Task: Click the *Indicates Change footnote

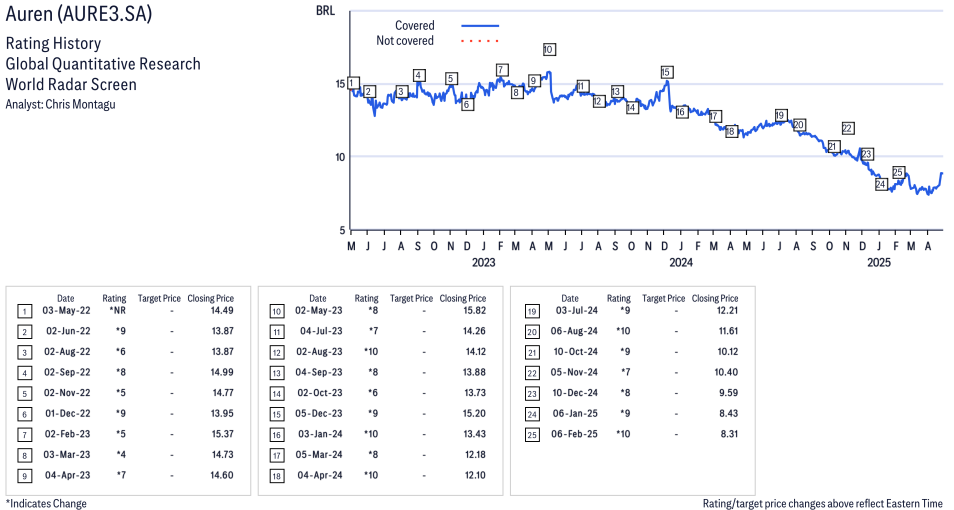Action: tap(46, 503)
